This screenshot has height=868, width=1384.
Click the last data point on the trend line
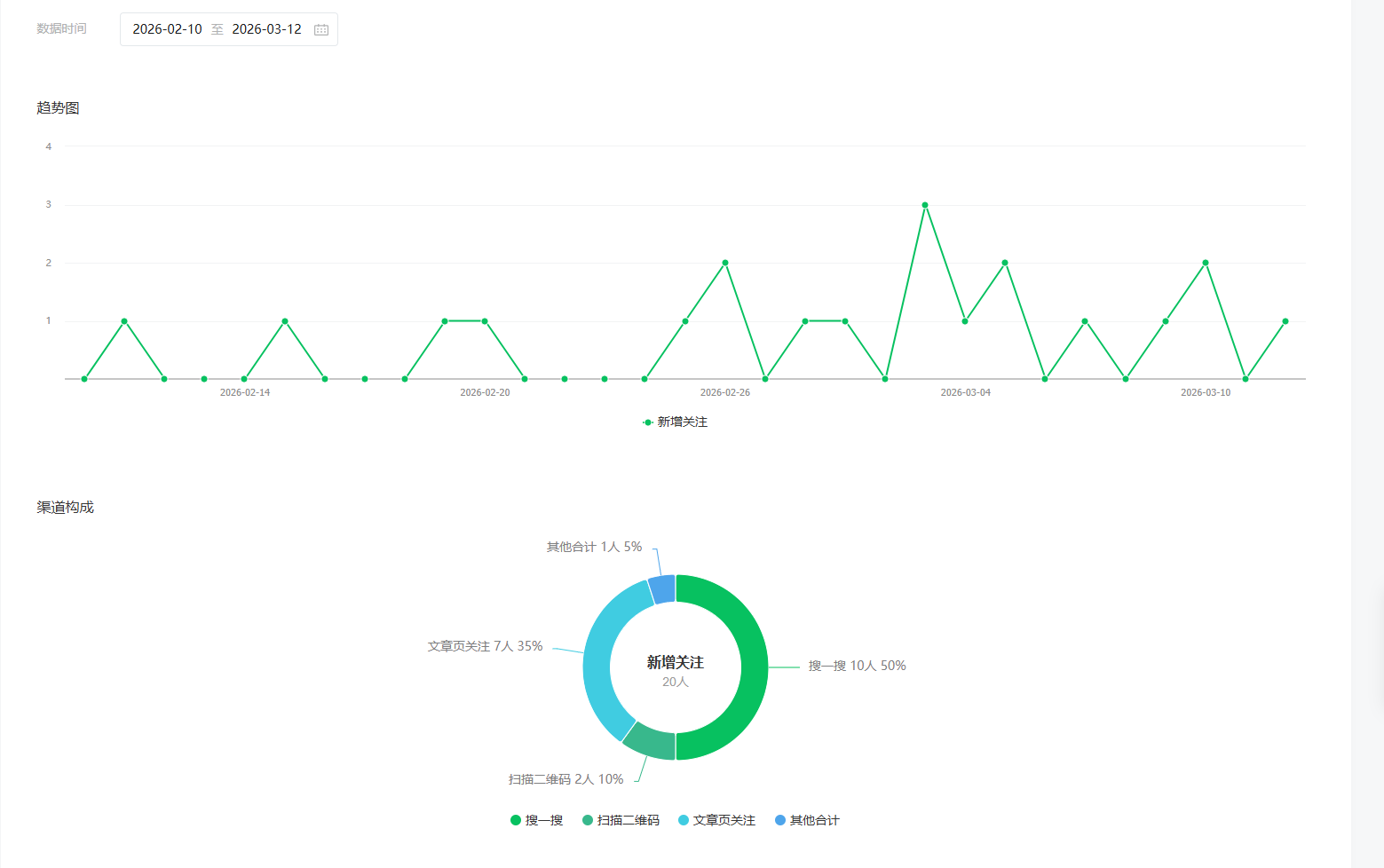(1285, 321)
